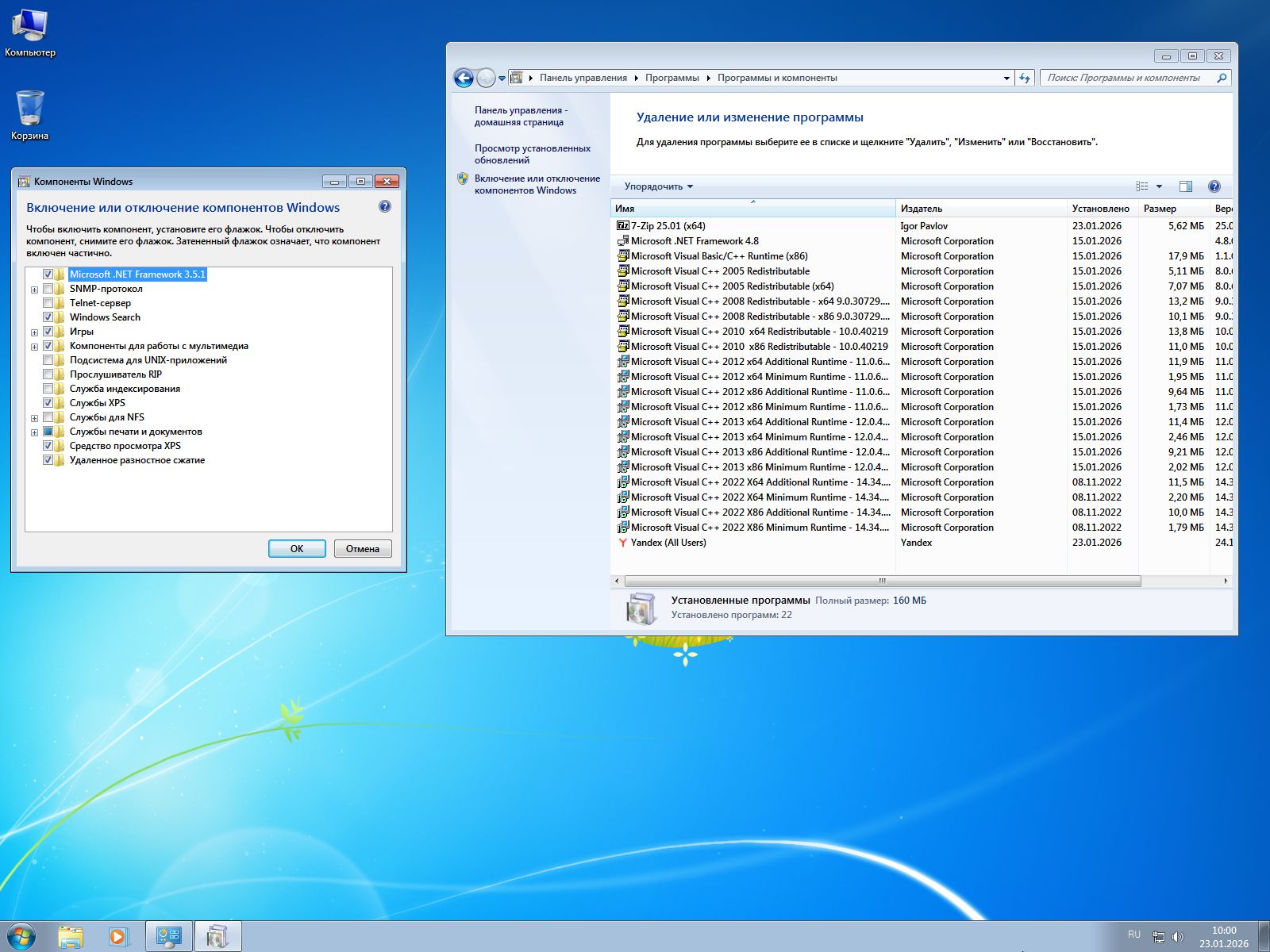1270x952 pixels.
Task: Open Windows Explorer from the taskbar
Action: click(71, 936)
